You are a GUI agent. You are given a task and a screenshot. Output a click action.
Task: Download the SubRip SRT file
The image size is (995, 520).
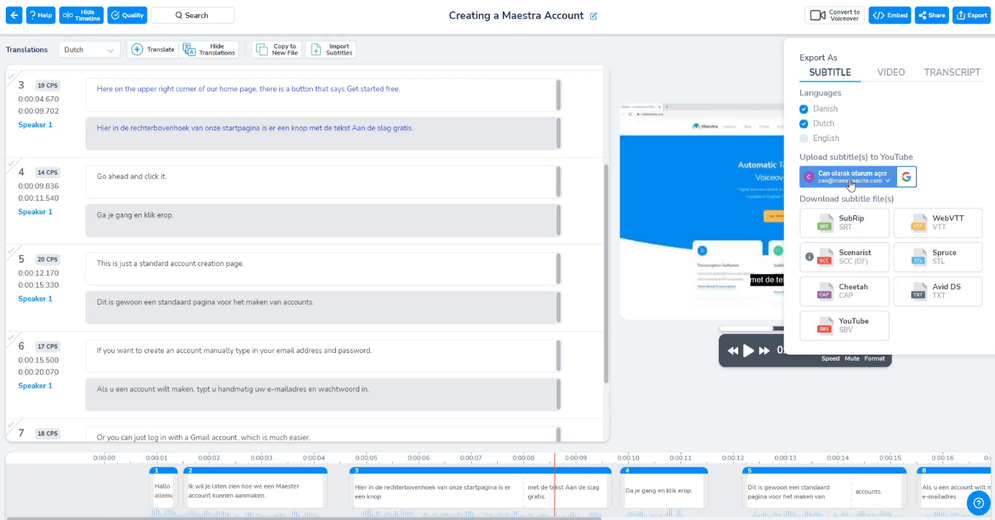844,222
